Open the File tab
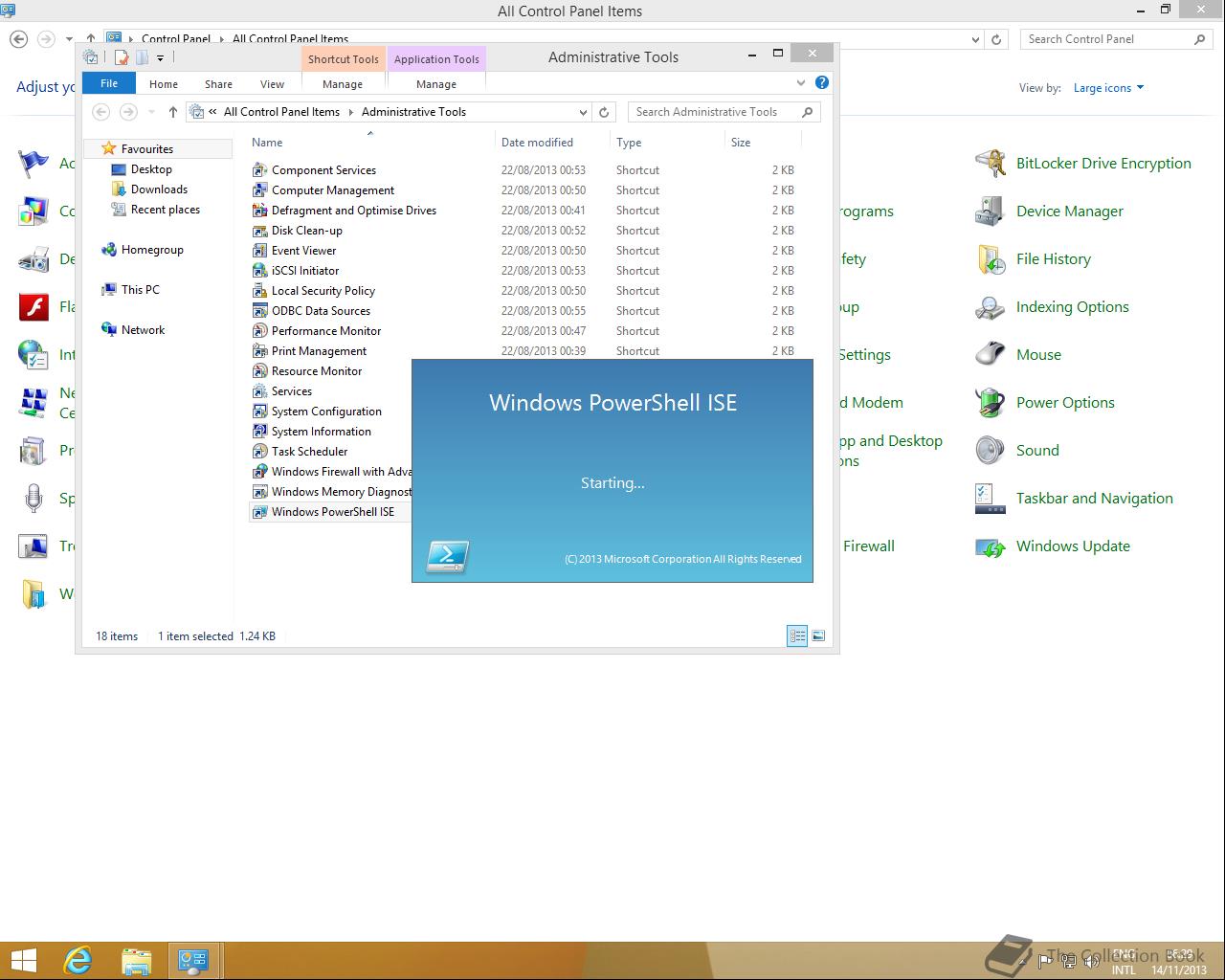 tap(109, 83)
